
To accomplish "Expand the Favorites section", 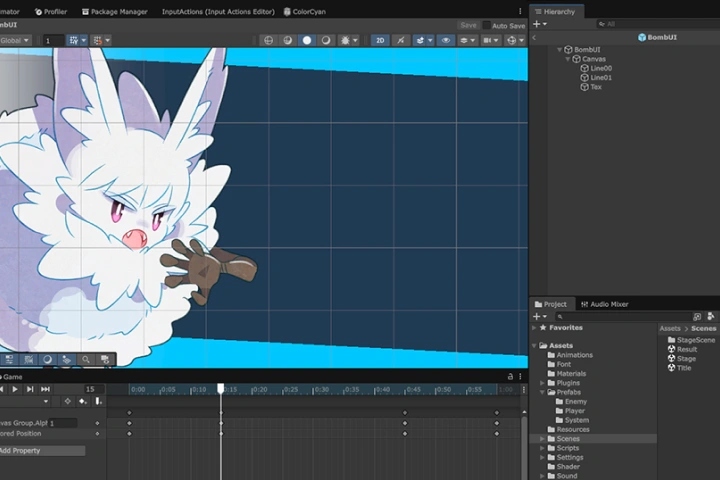I will pos(534,328).
